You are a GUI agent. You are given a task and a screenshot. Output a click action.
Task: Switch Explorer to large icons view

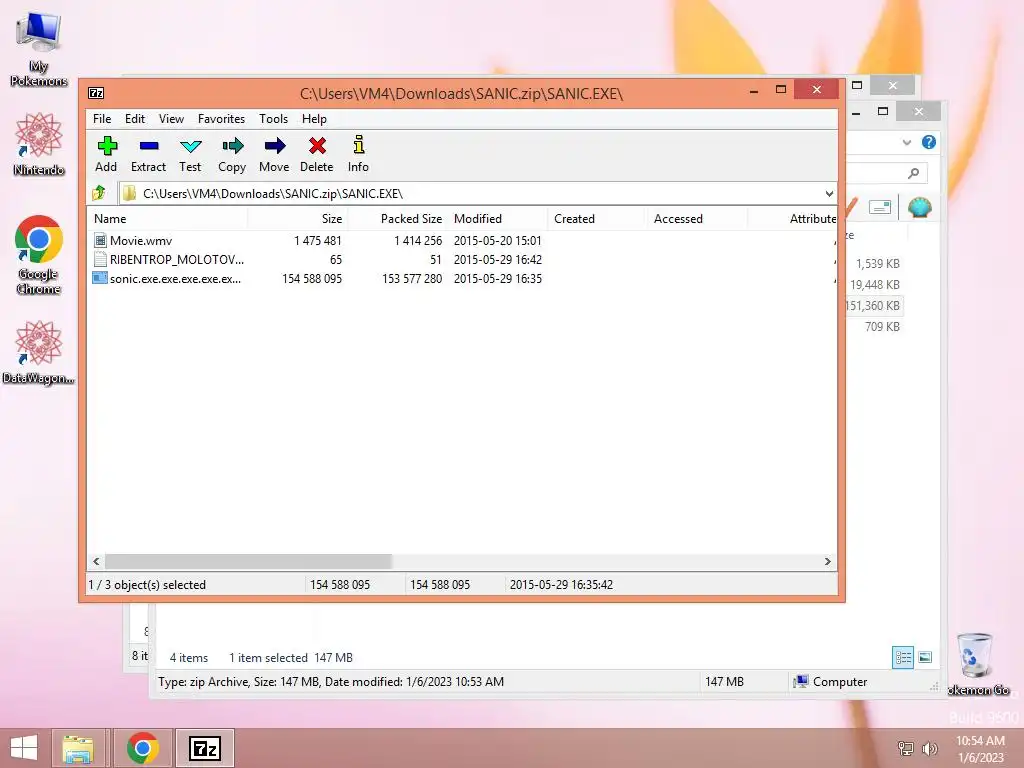pyautogui.click(x=925, y=657)
